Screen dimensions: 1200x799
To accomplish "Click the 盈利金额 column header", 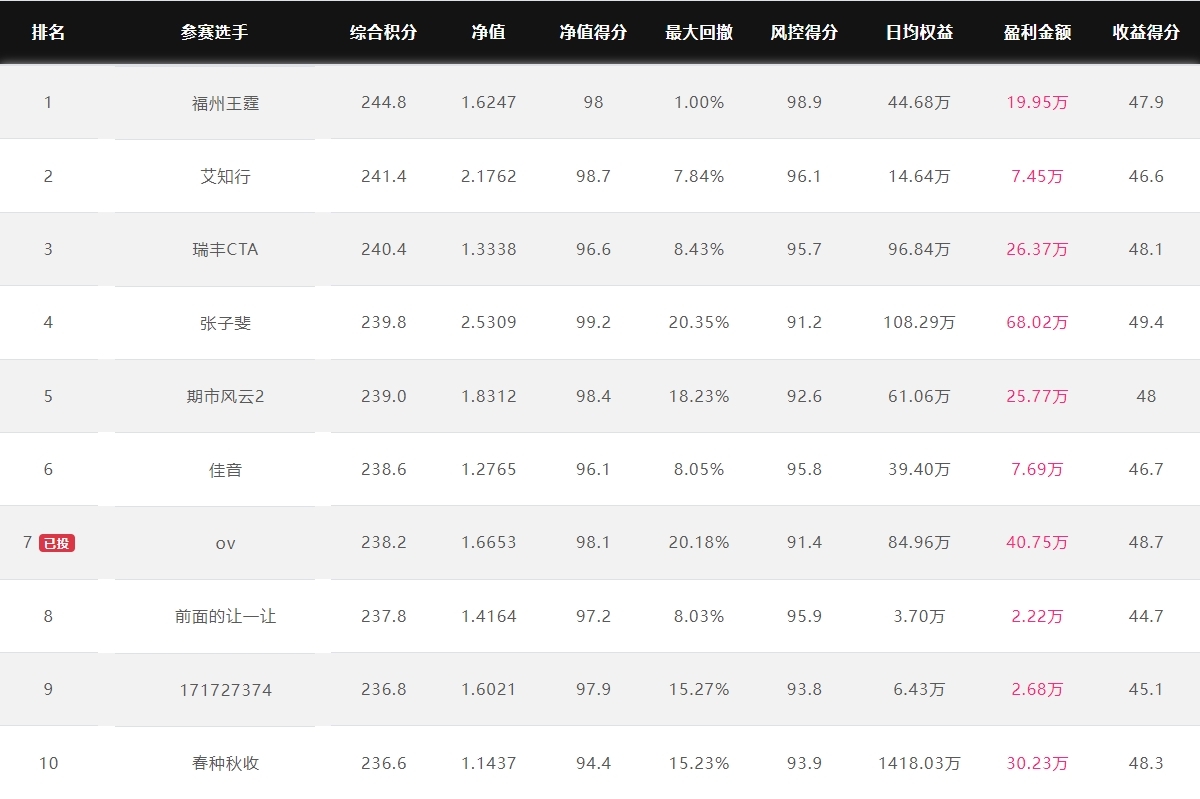I will click(x=1037, y=32).
